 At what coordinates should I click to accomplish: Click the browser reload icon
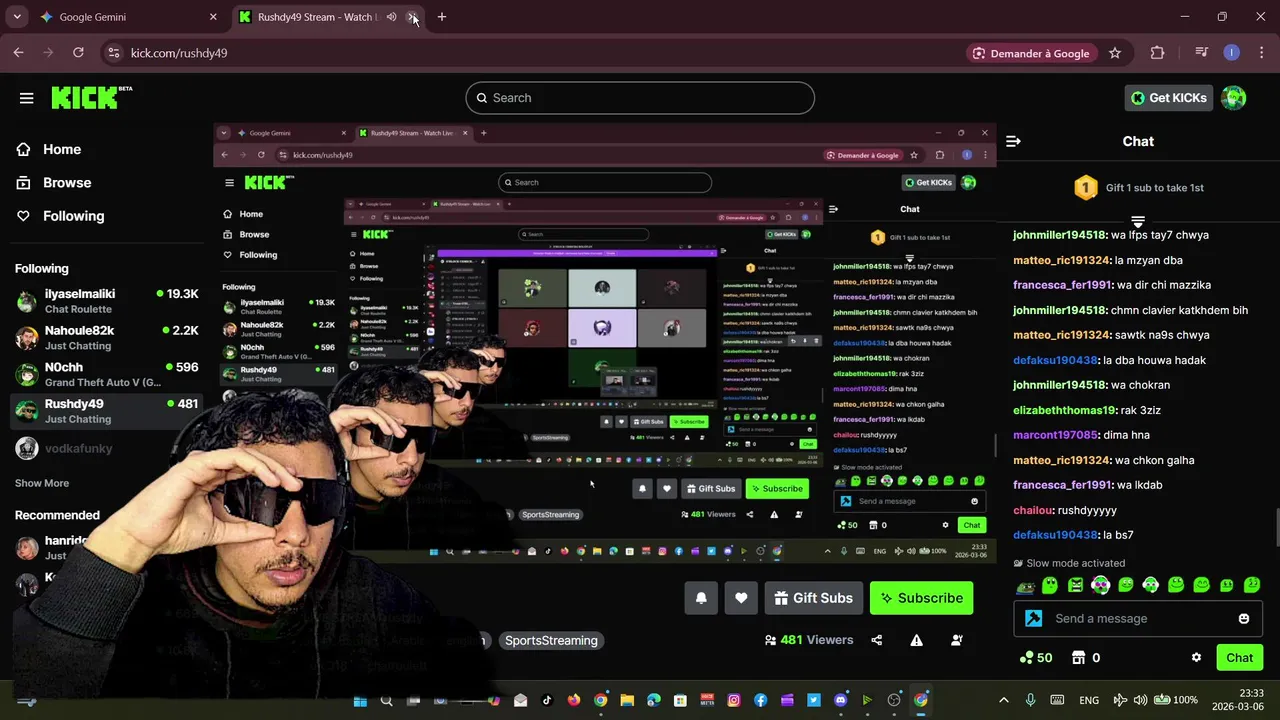point(78,53)
